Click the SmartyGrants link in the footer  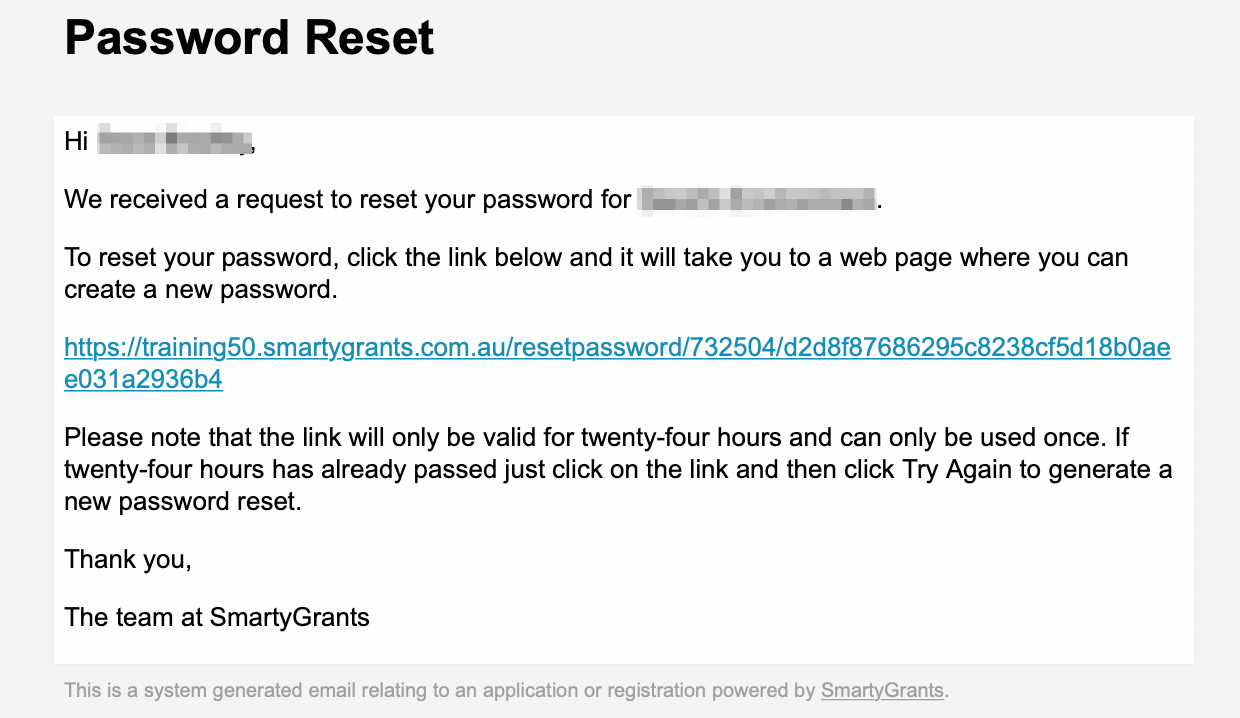point(882,690)
